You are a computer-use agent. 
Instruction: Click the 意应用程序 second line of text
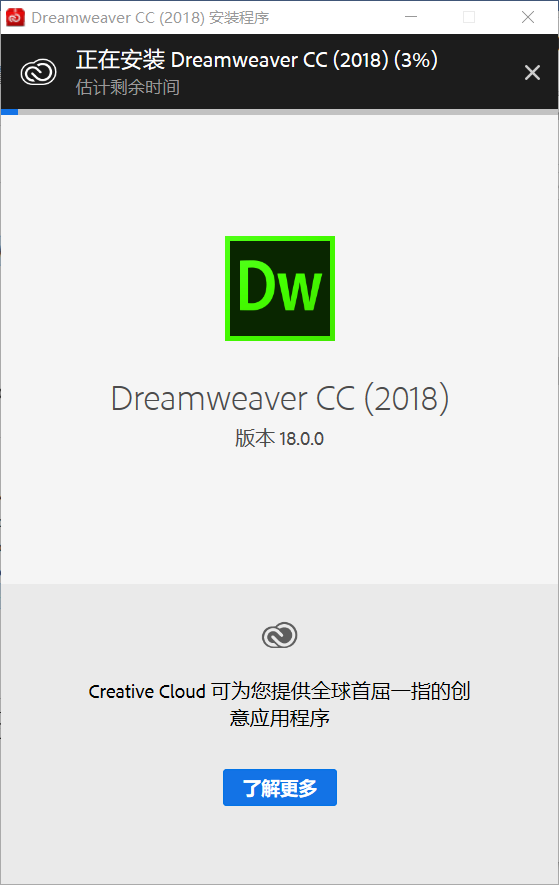280,718
